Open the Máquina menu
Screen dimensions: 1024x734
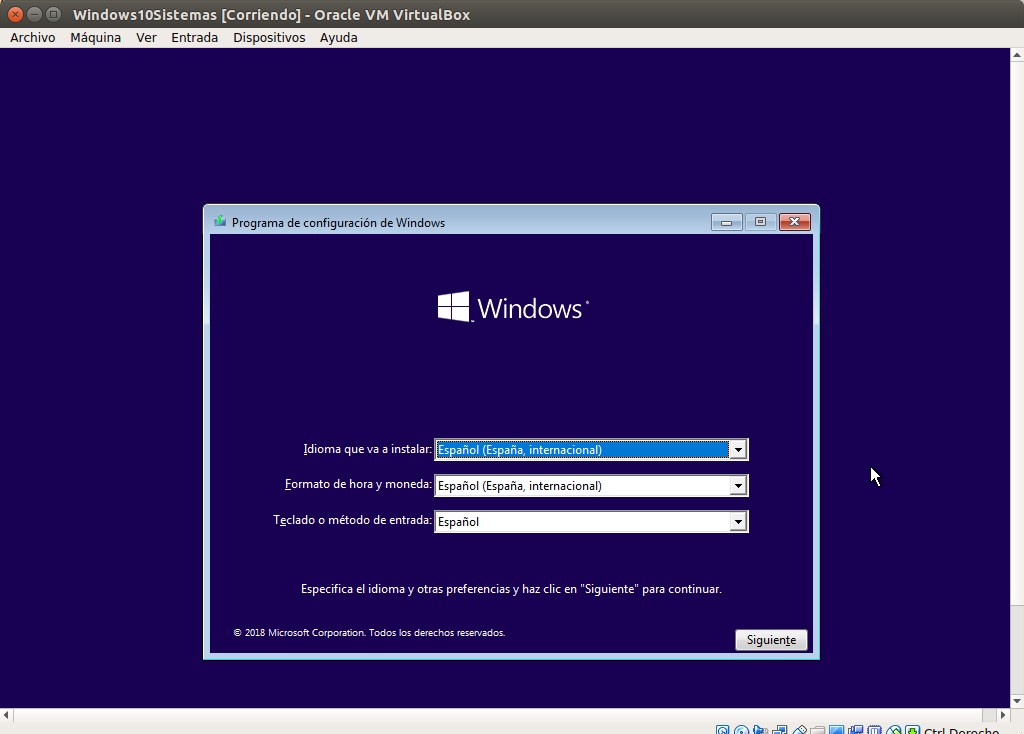pyautogui.click(x=95, y=37)
